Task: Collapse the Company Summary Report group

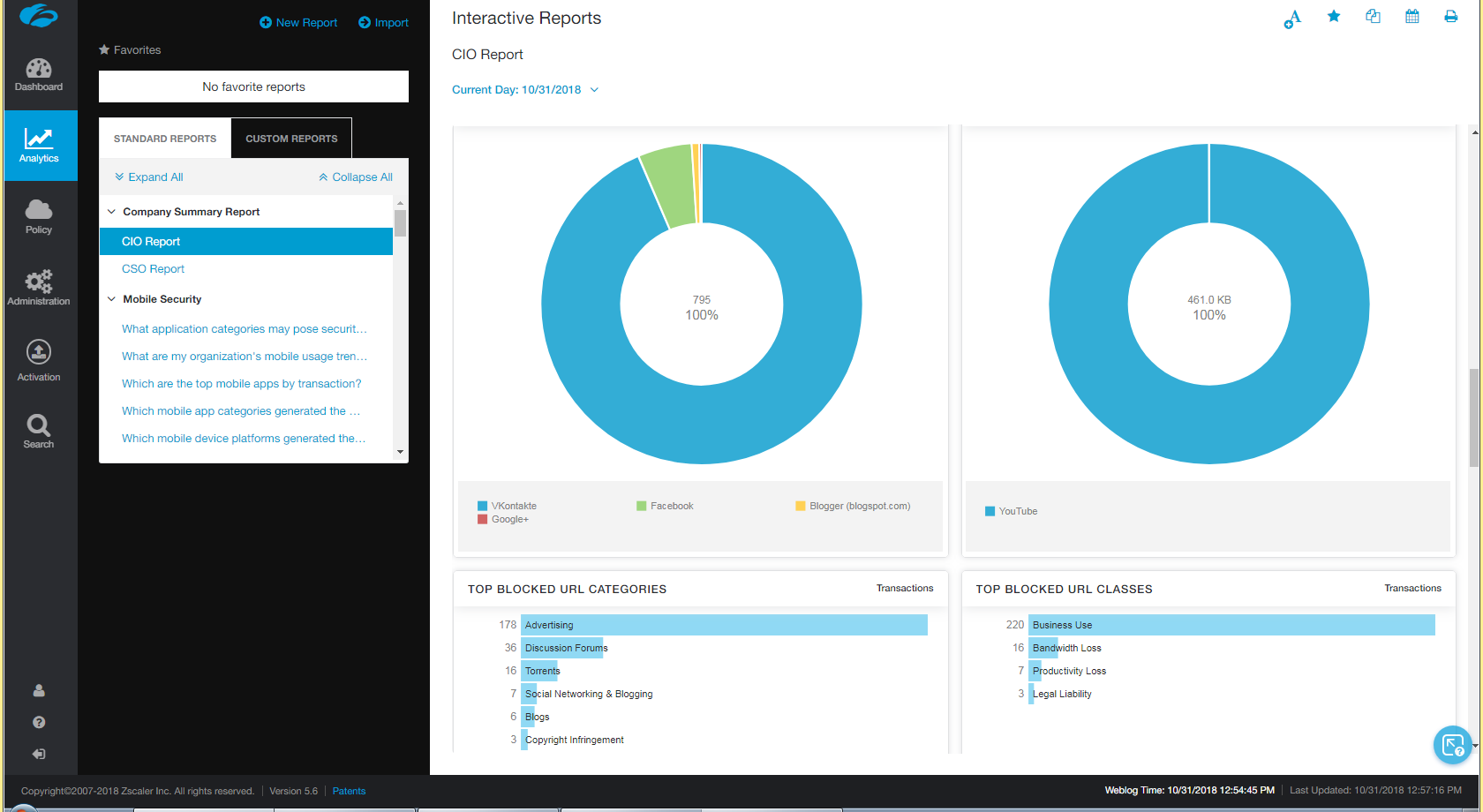Action: [111, 212]
